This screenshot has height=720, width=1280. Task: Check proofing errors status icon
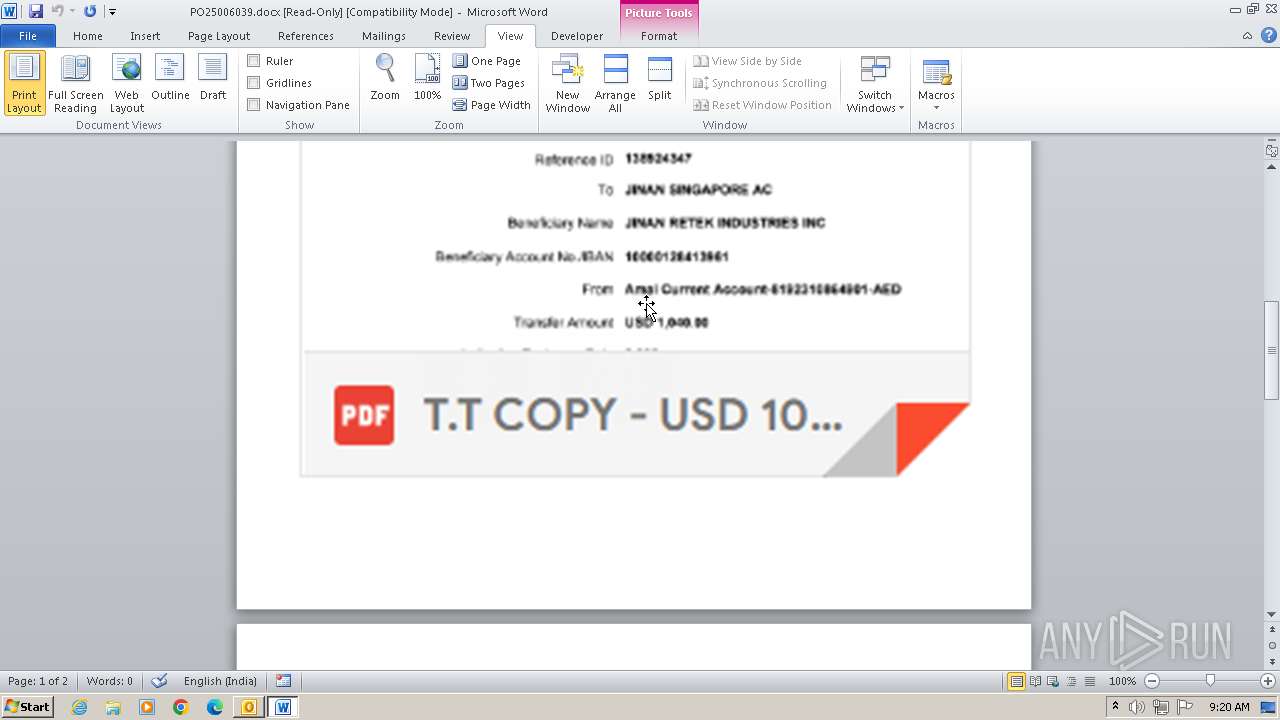(x=160, y=681)
